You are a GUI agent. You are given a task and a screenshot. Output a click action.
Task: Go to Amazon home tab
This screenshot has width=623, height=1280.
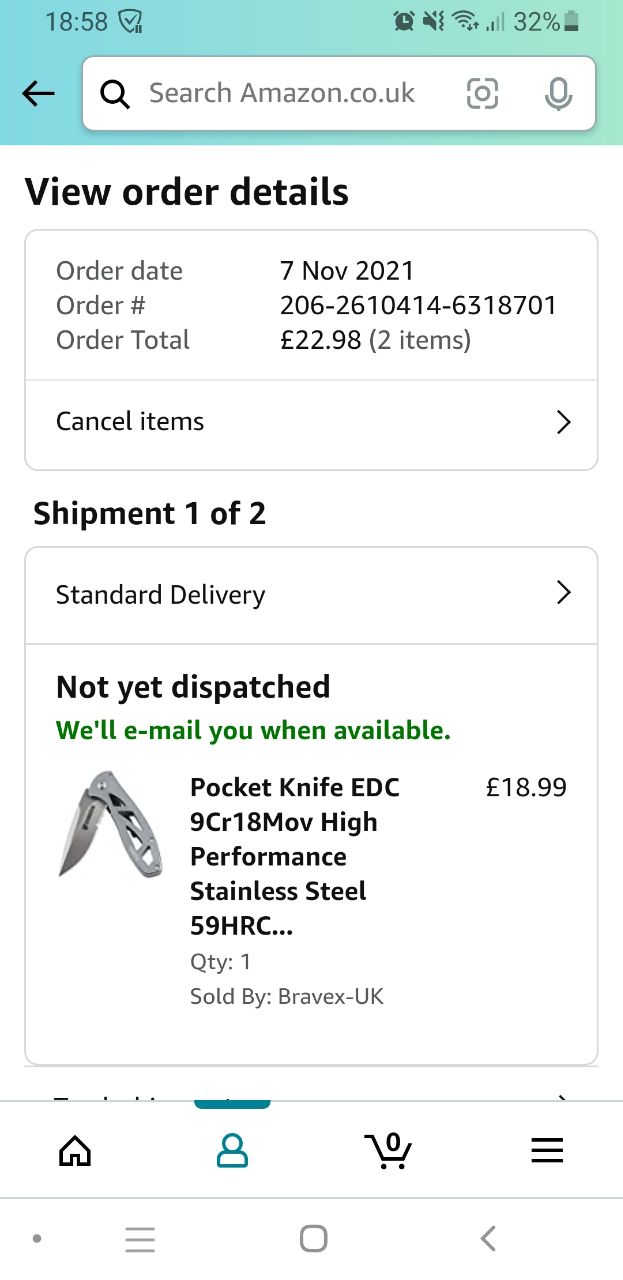pyautogui.click(x=75, y=1151)
